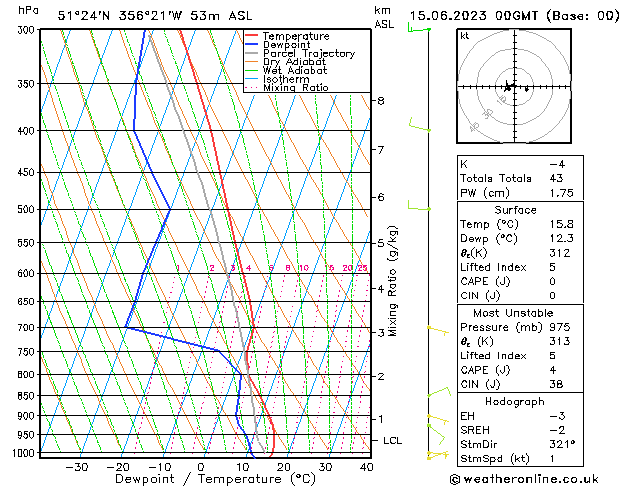Select the Wet Adiabat legend entry
Screen dimensions: 629x486
[295, 71]
